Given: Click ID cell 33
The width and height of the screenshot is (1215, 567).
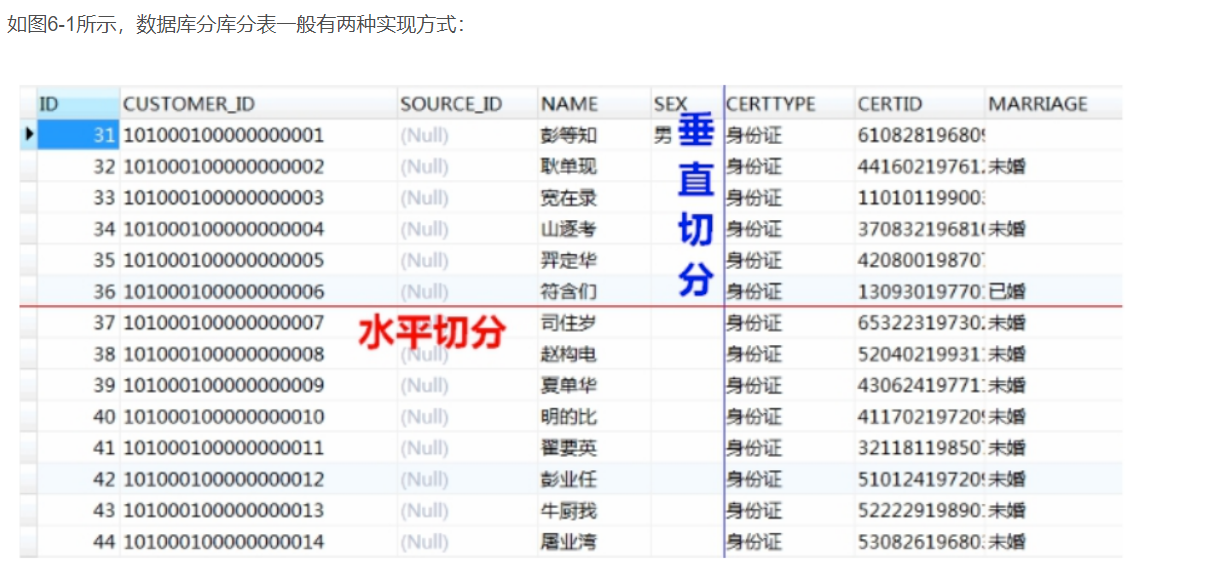Looking at the screenshot, I should [78, 198].
